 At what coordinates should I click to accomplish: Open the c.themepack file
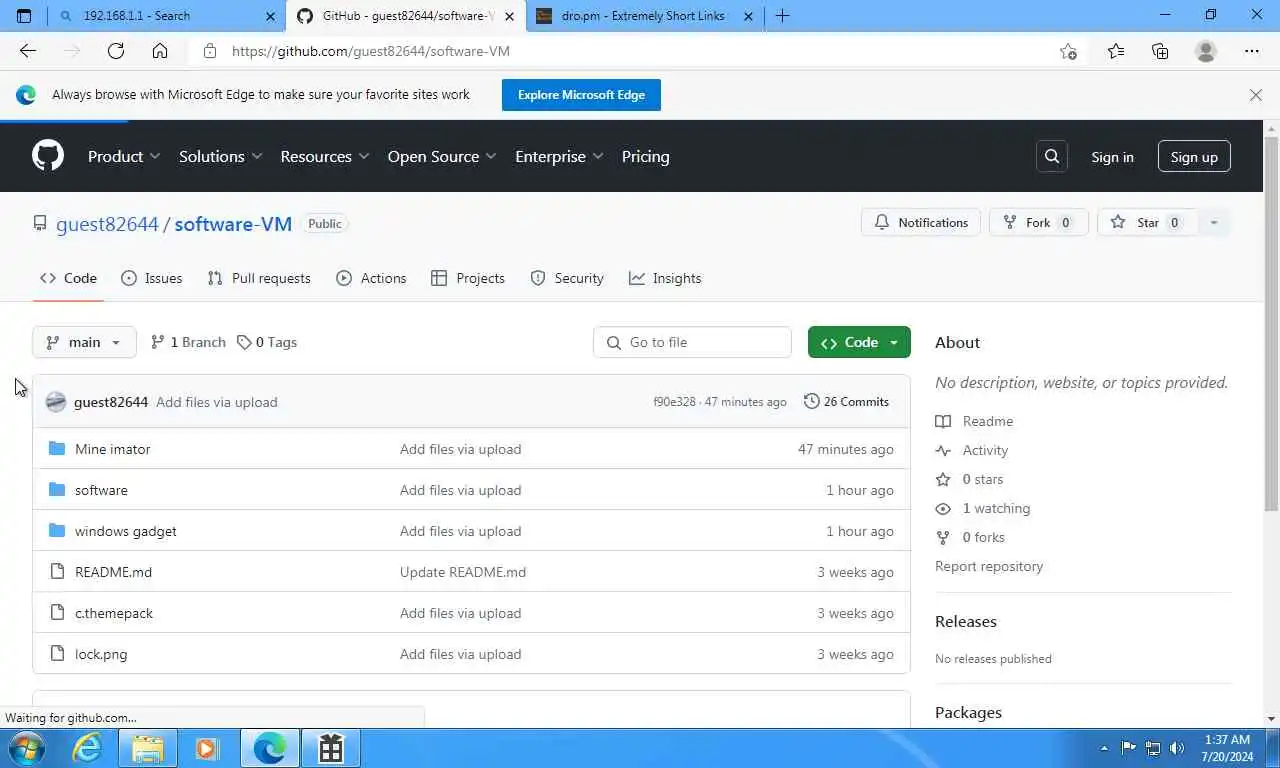(x=114, y=613)
